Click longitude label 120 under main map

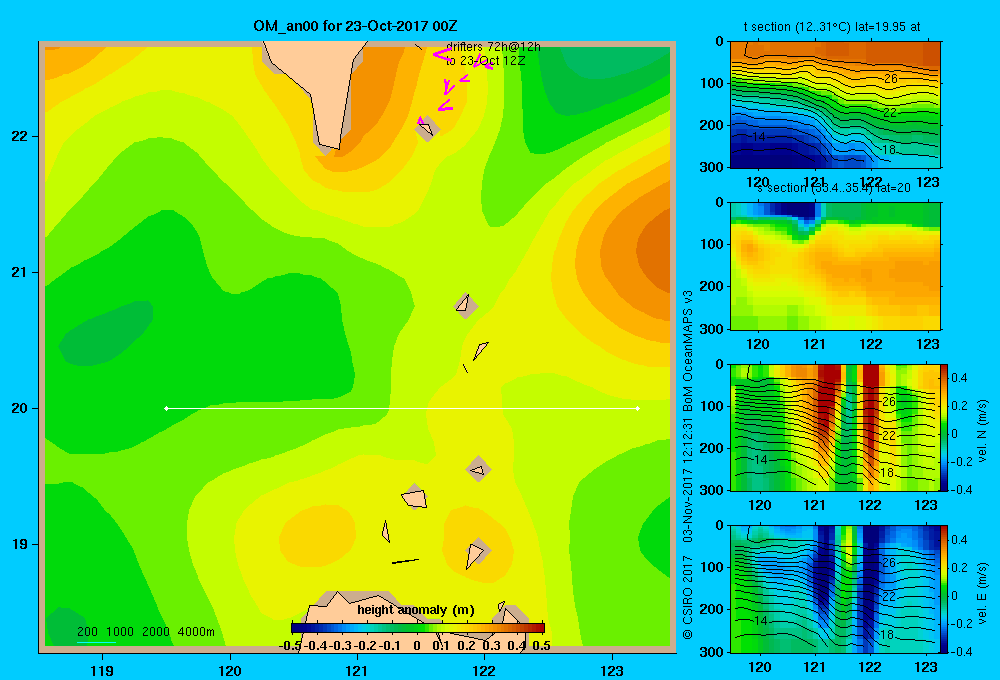point(230,670)
